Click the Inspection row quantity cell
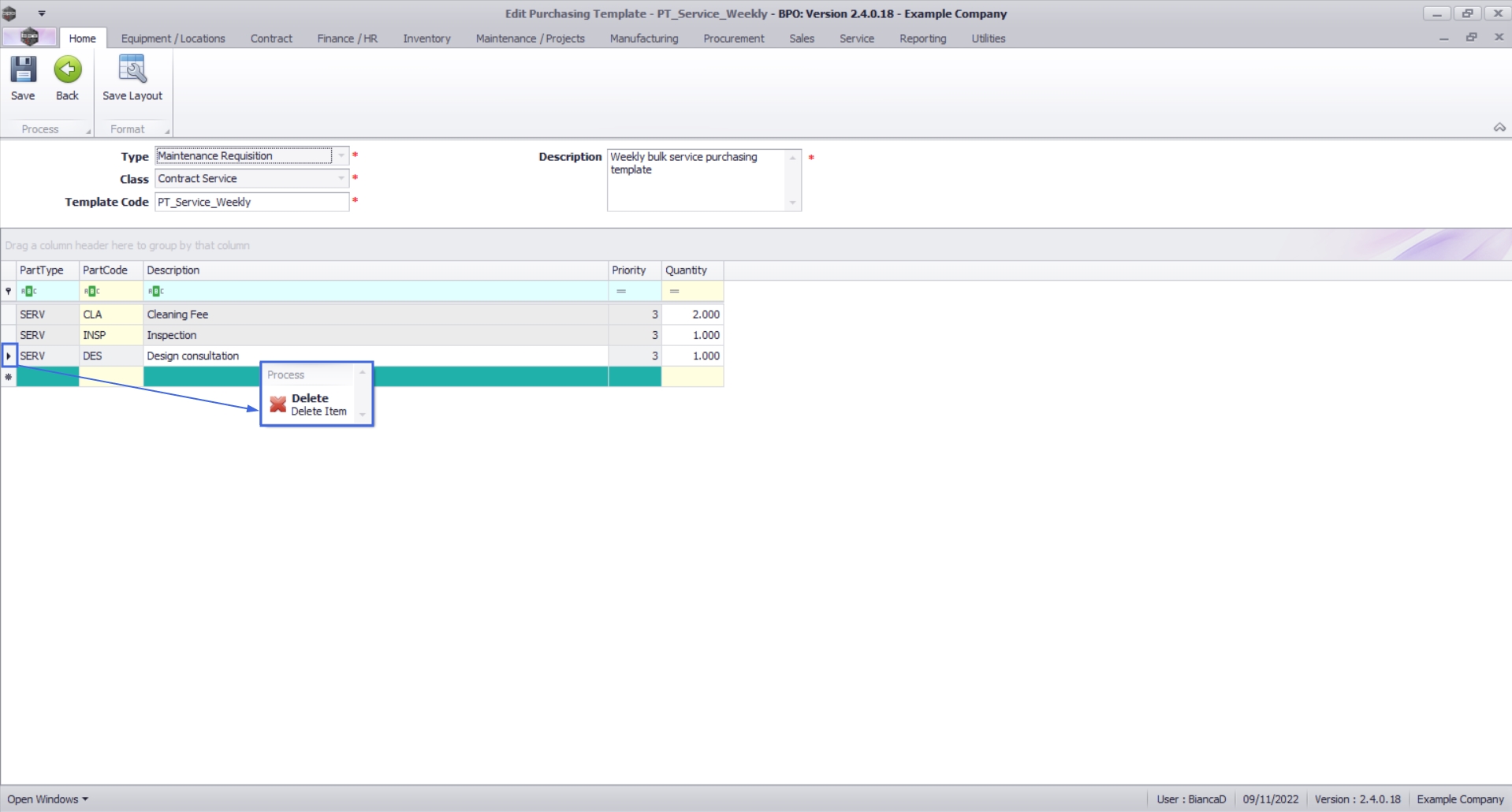The height and width of the screenshot is (812, 1512). [692, 335]
